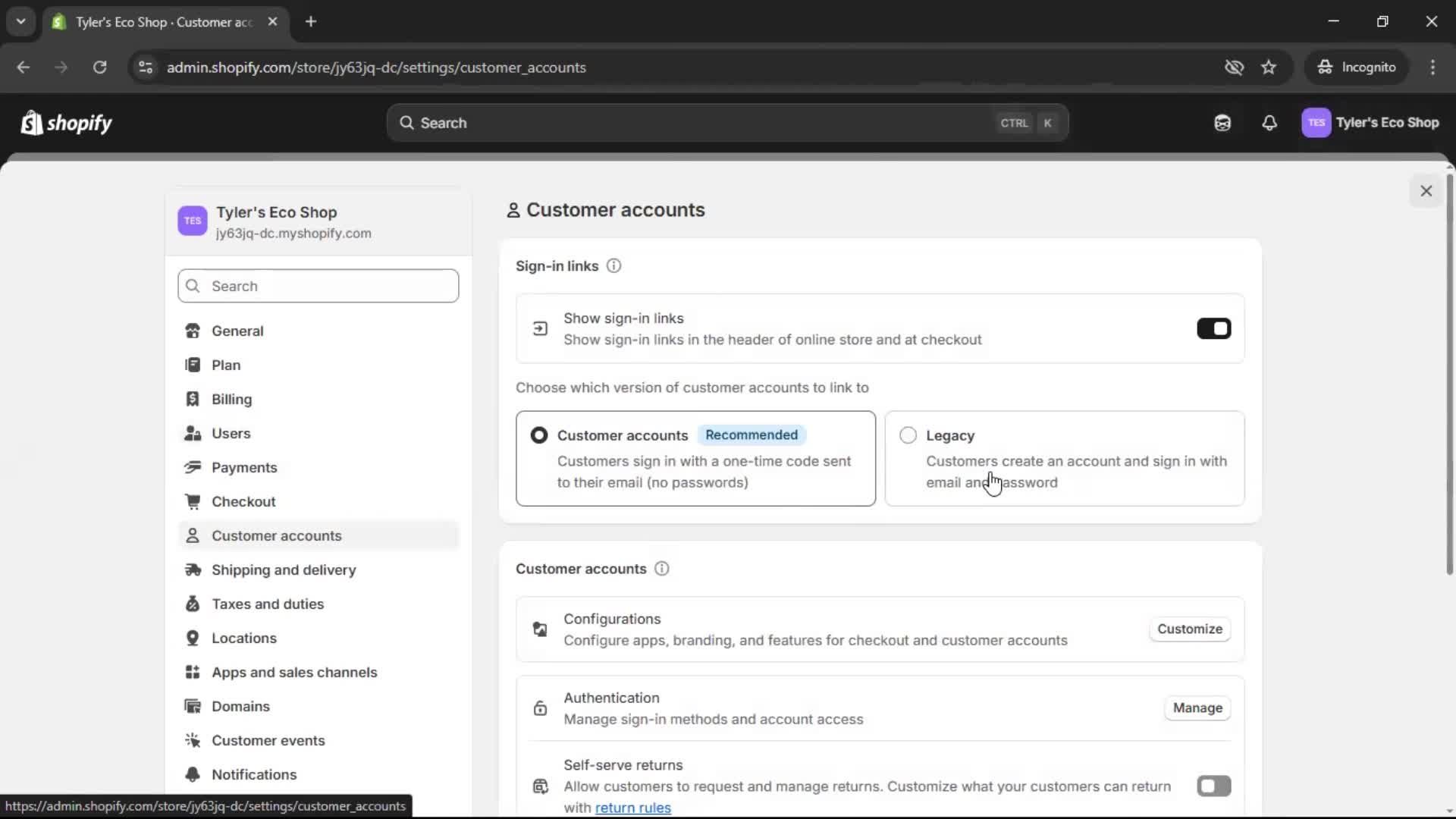1456x819 pixels.
Task: Open the Chrome three-dot menu
Action: [1432, 67]
